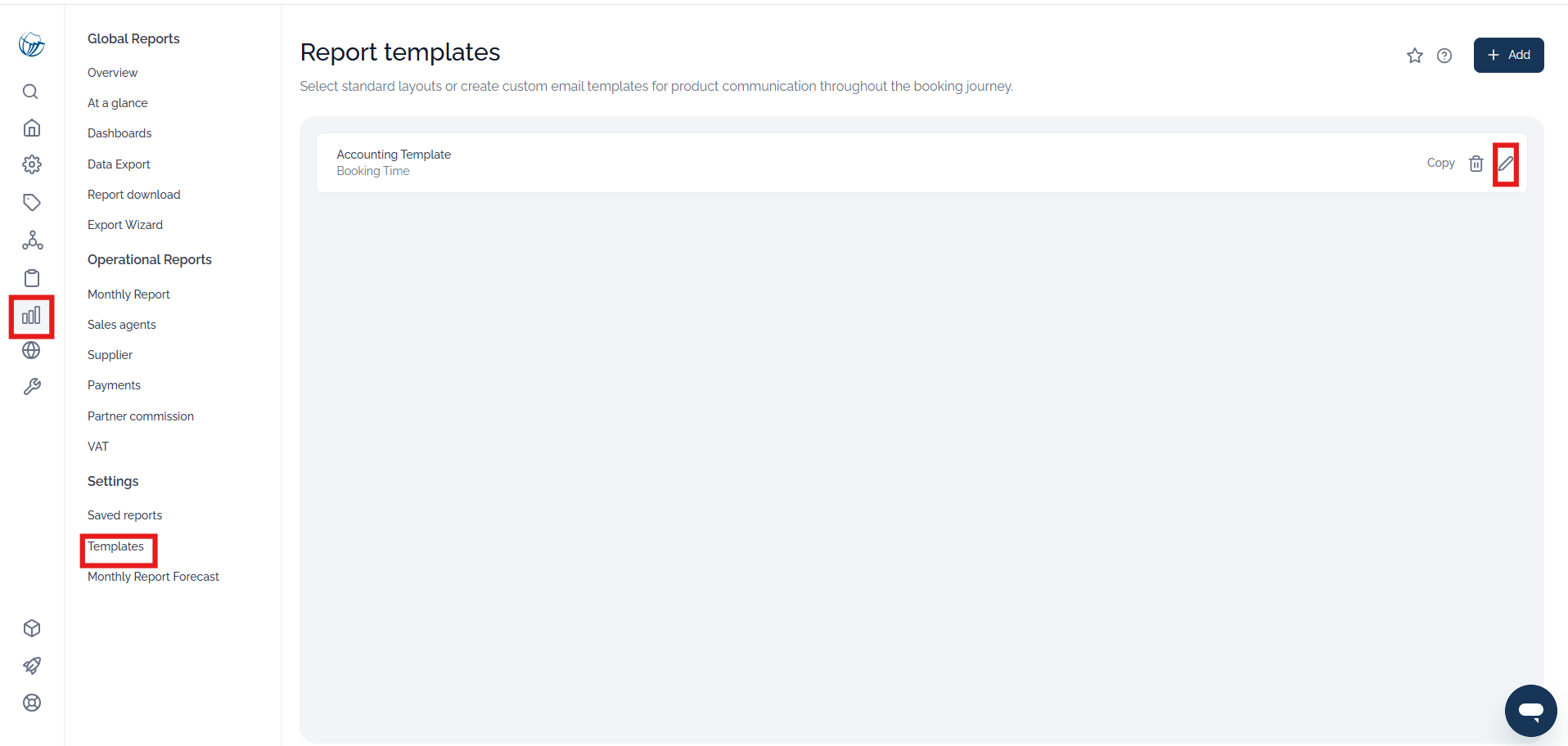Click the search magnifier icon in sidebar
The image size is (1568, 746).
[x=31, y=92]
